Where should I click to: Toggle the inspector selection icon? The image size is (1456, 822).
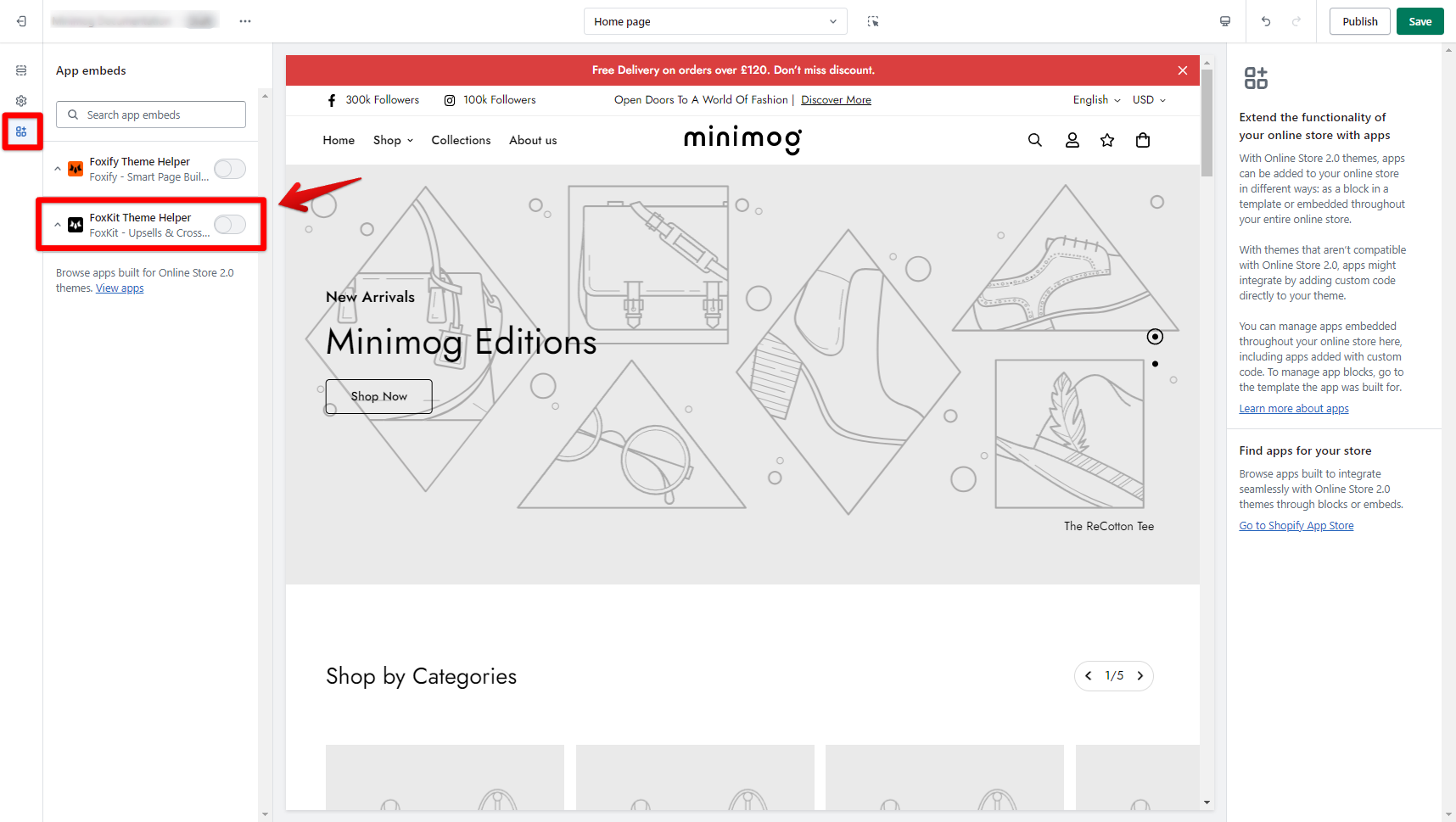pyautogui.click(x=873, y=21)
